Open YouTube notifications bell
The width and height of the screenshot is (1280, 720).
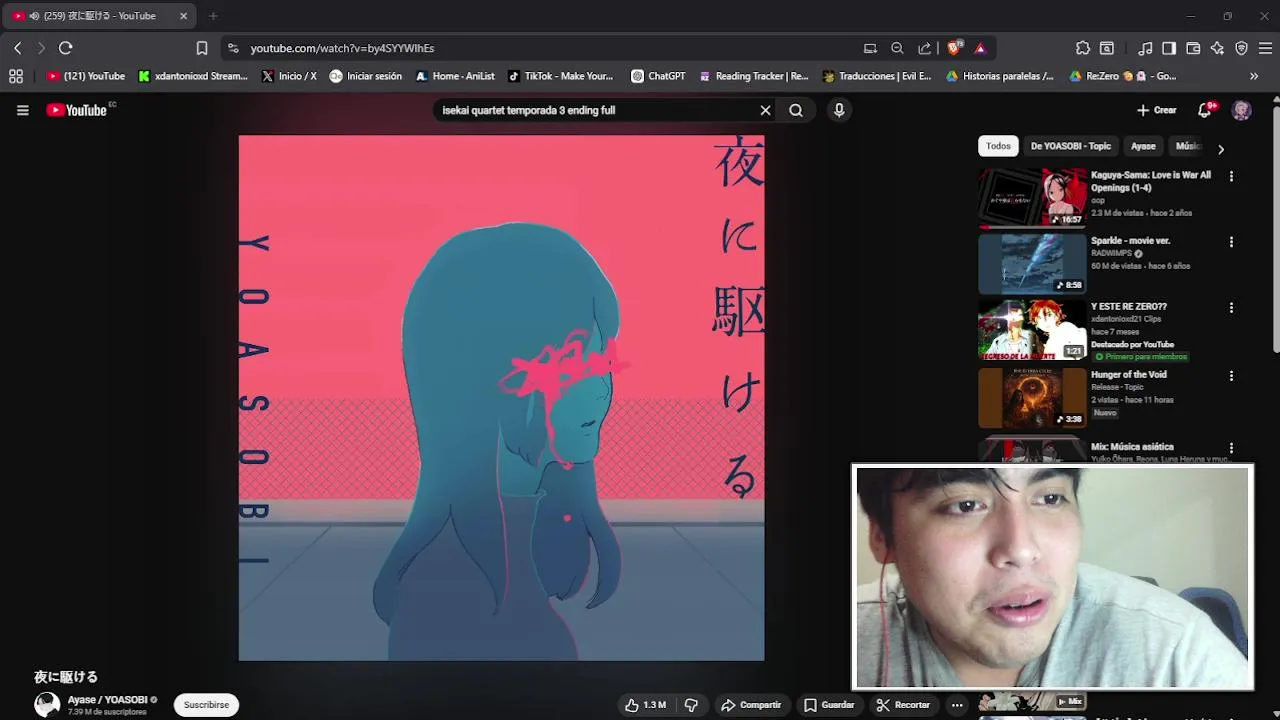1205,110
